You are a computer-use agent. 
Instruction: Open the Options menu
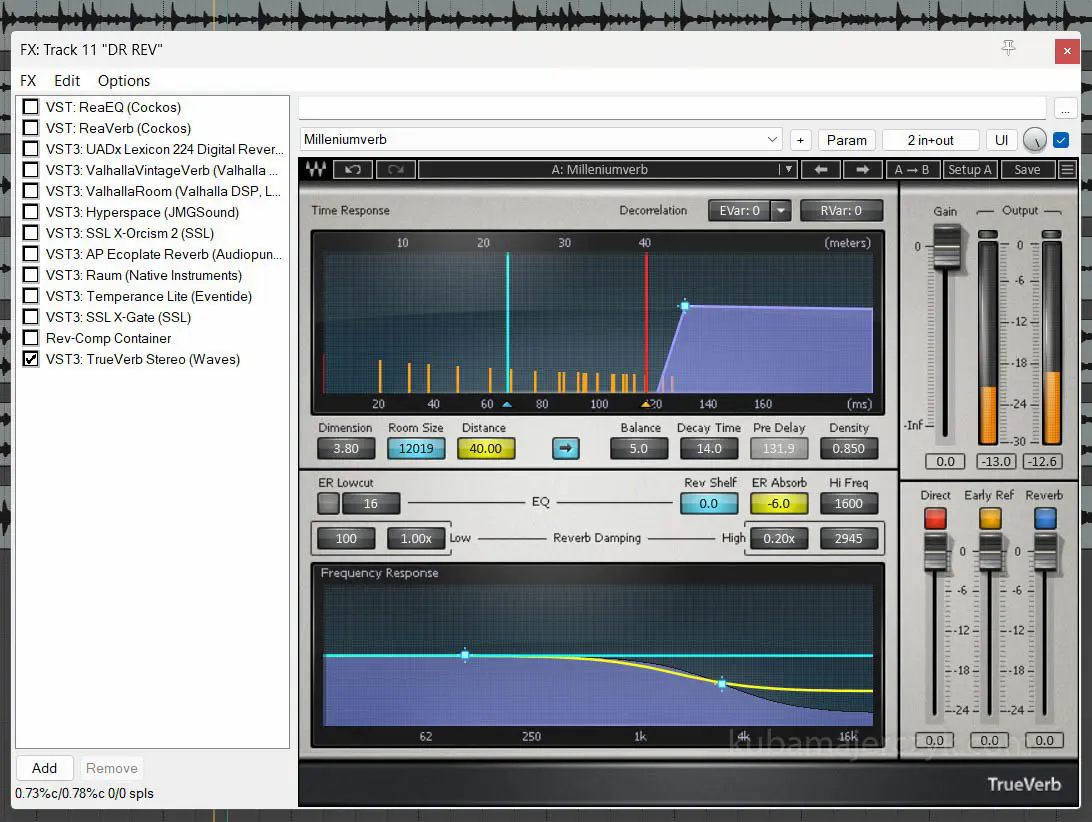pos(124,81)
